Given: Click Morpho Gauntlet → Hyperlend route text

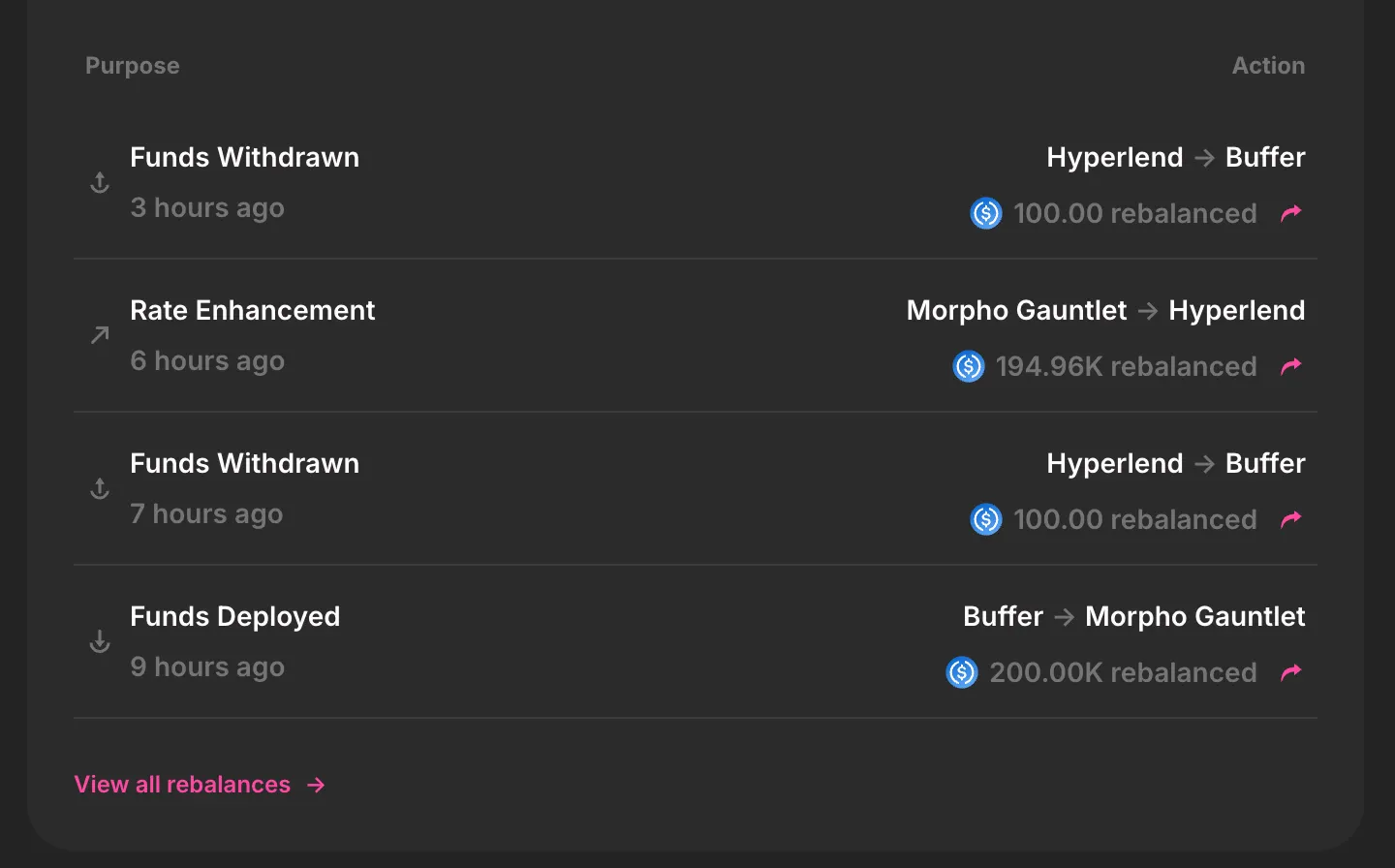Looking at the screenshot, I should (1105, 310).
